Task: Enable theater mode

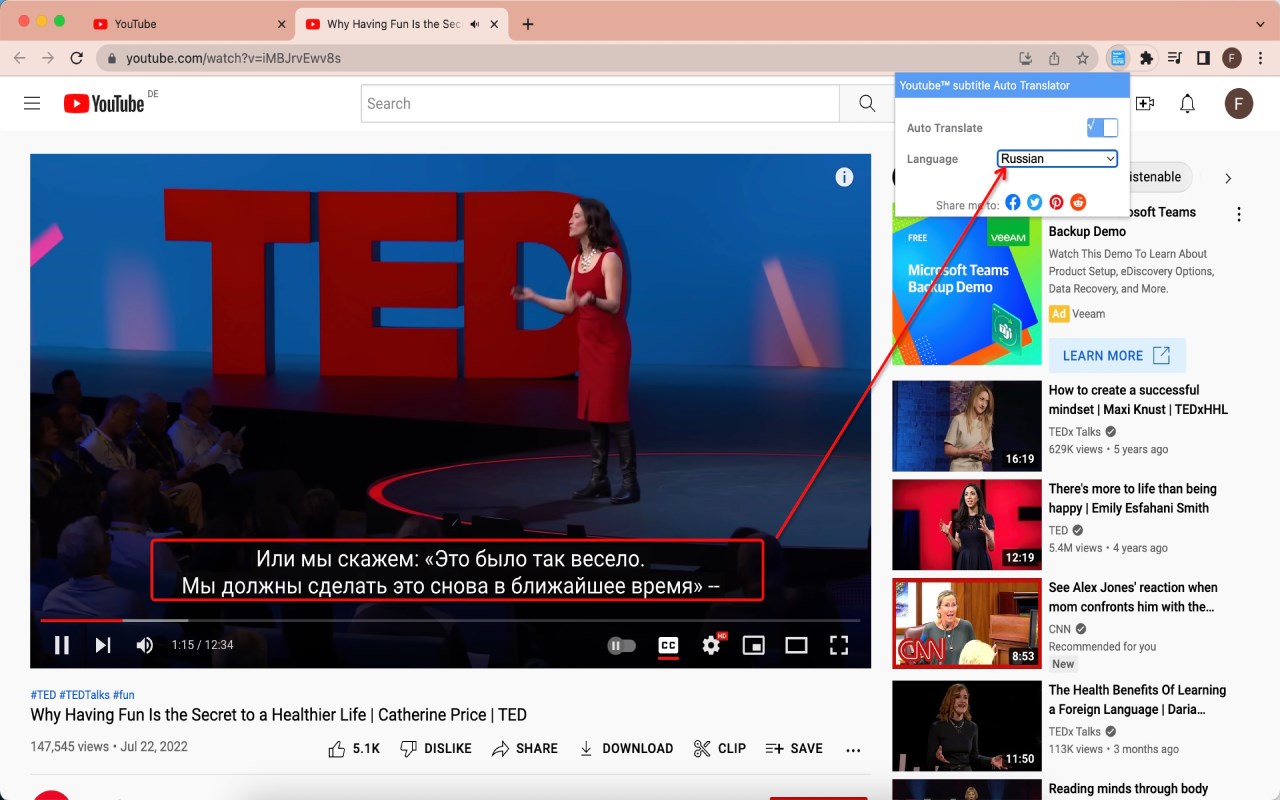Action: (796, 645)
